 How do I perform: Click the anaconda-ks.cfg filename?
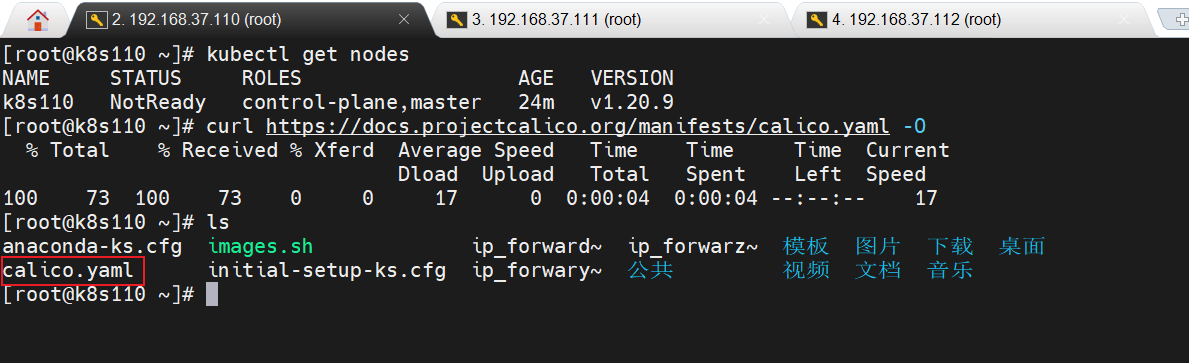(92, 246)
